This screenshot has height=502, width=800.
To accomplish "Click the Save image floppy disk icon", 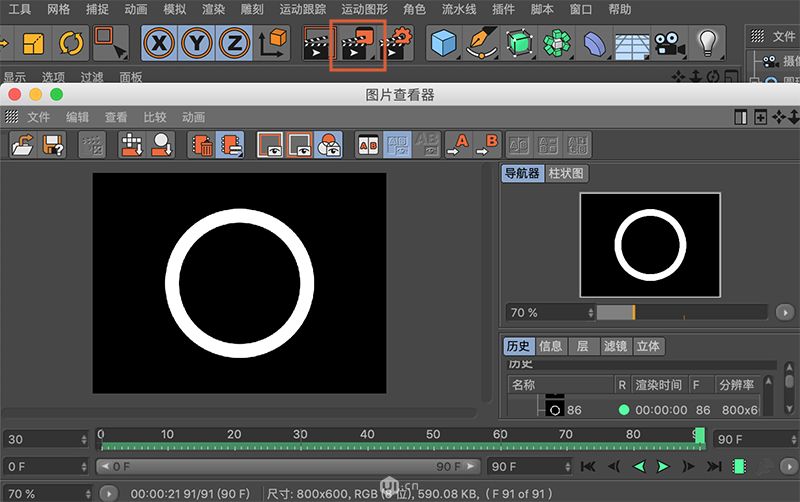I will [53, 146].
